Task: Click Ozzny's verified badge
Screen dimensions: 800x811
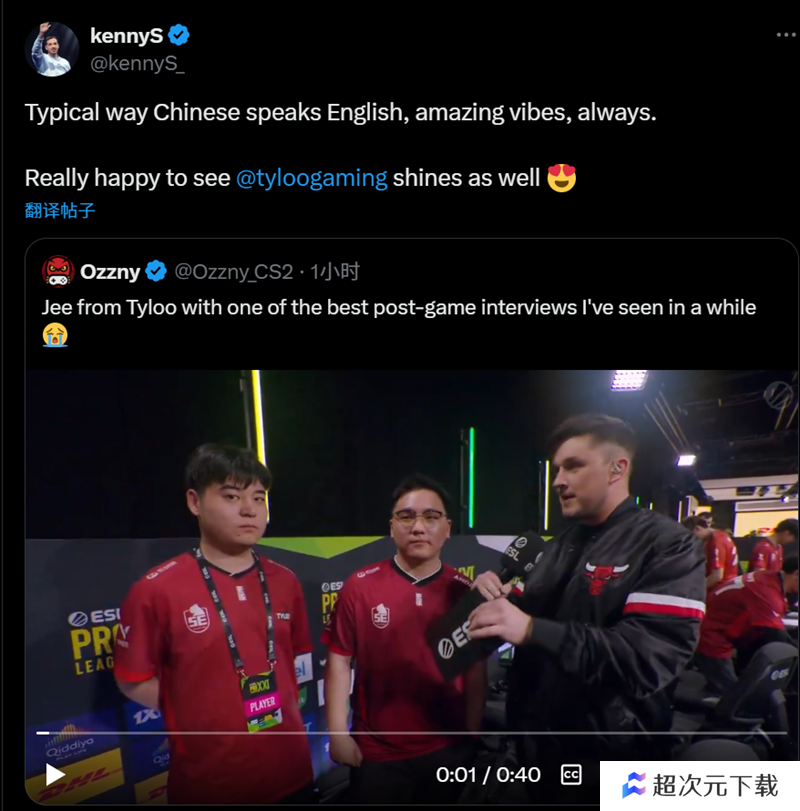Action: click(x=156, y=271)
